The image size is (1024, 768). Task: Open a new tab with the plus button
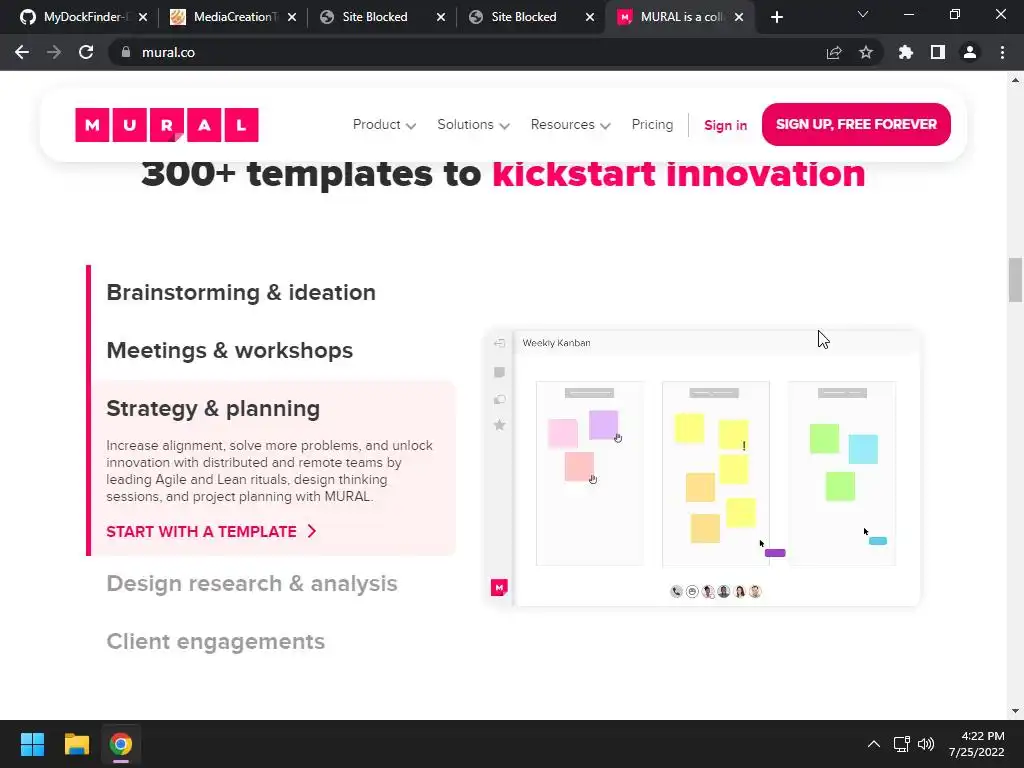[776, 17]
